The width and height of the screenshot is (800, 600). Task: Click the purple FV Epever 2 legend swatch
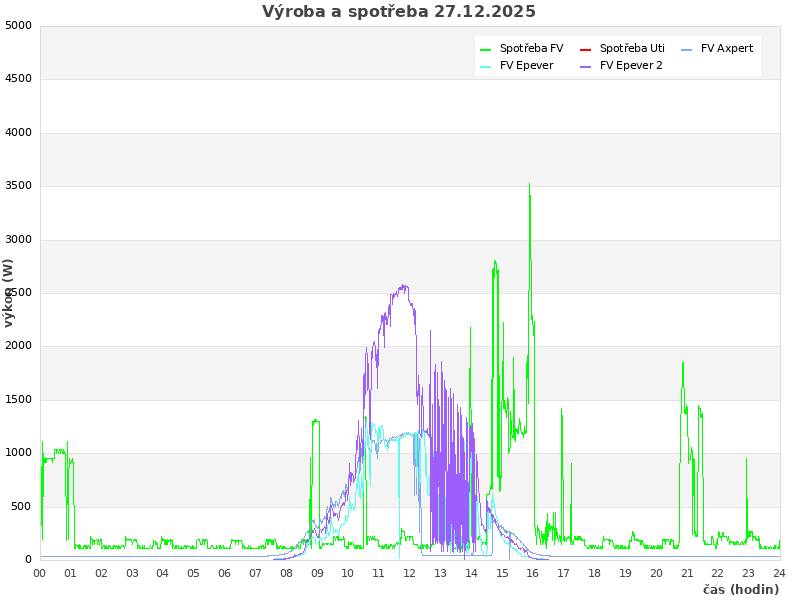point(586,66)
